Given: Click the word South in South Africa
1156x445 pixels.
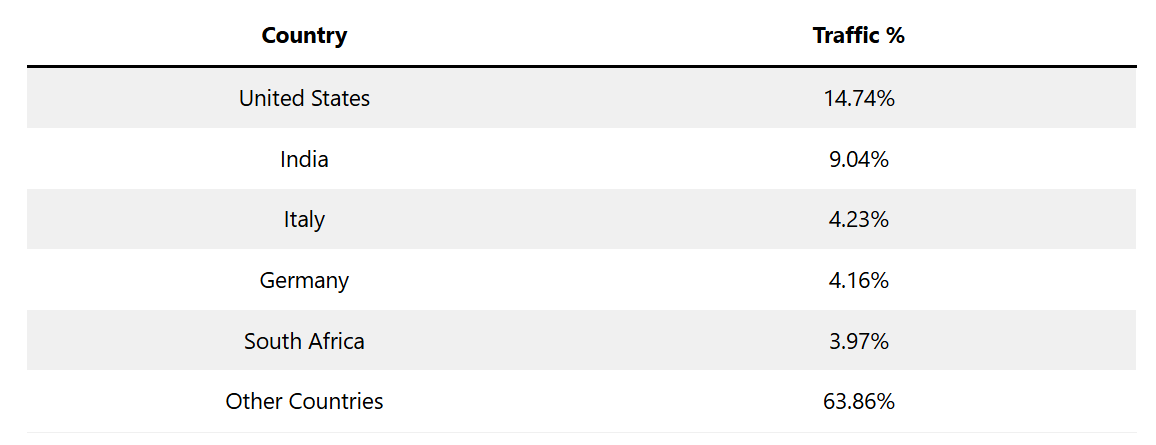Looking at the screenshot, I should point(271,341).
